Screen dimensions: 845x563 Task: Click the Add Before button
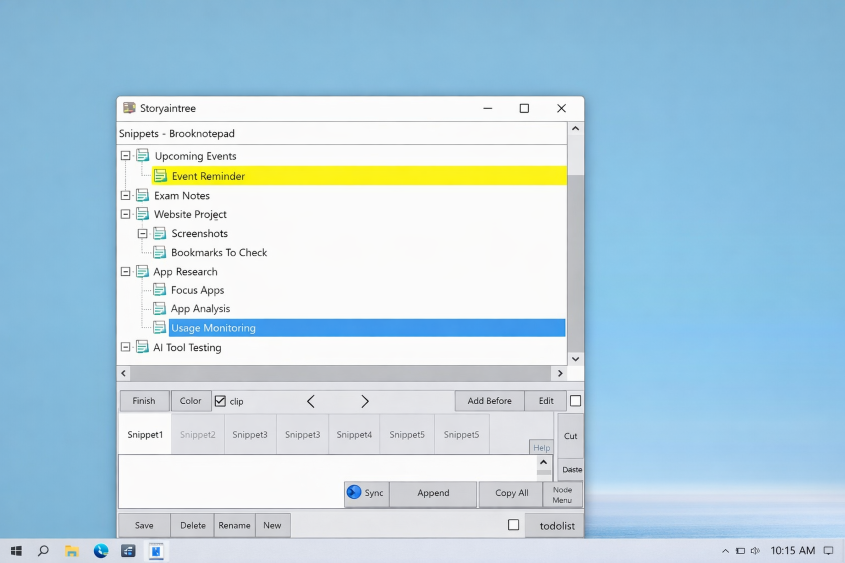point(489,401)
